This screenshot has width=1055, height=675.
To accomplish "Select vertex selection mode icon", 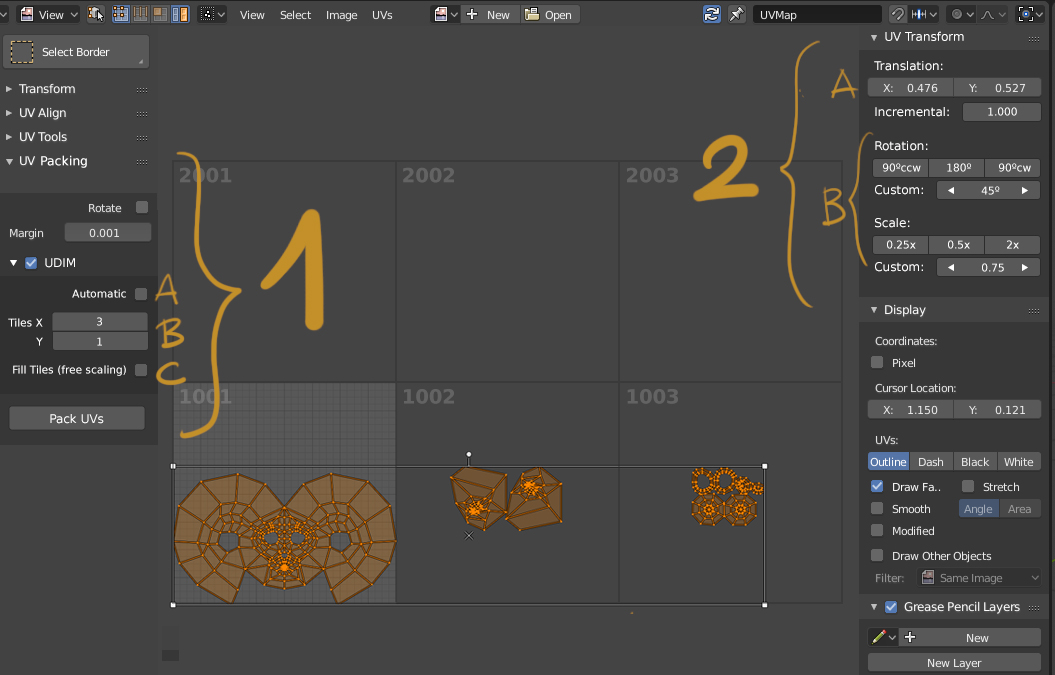I will pos(121,14).
